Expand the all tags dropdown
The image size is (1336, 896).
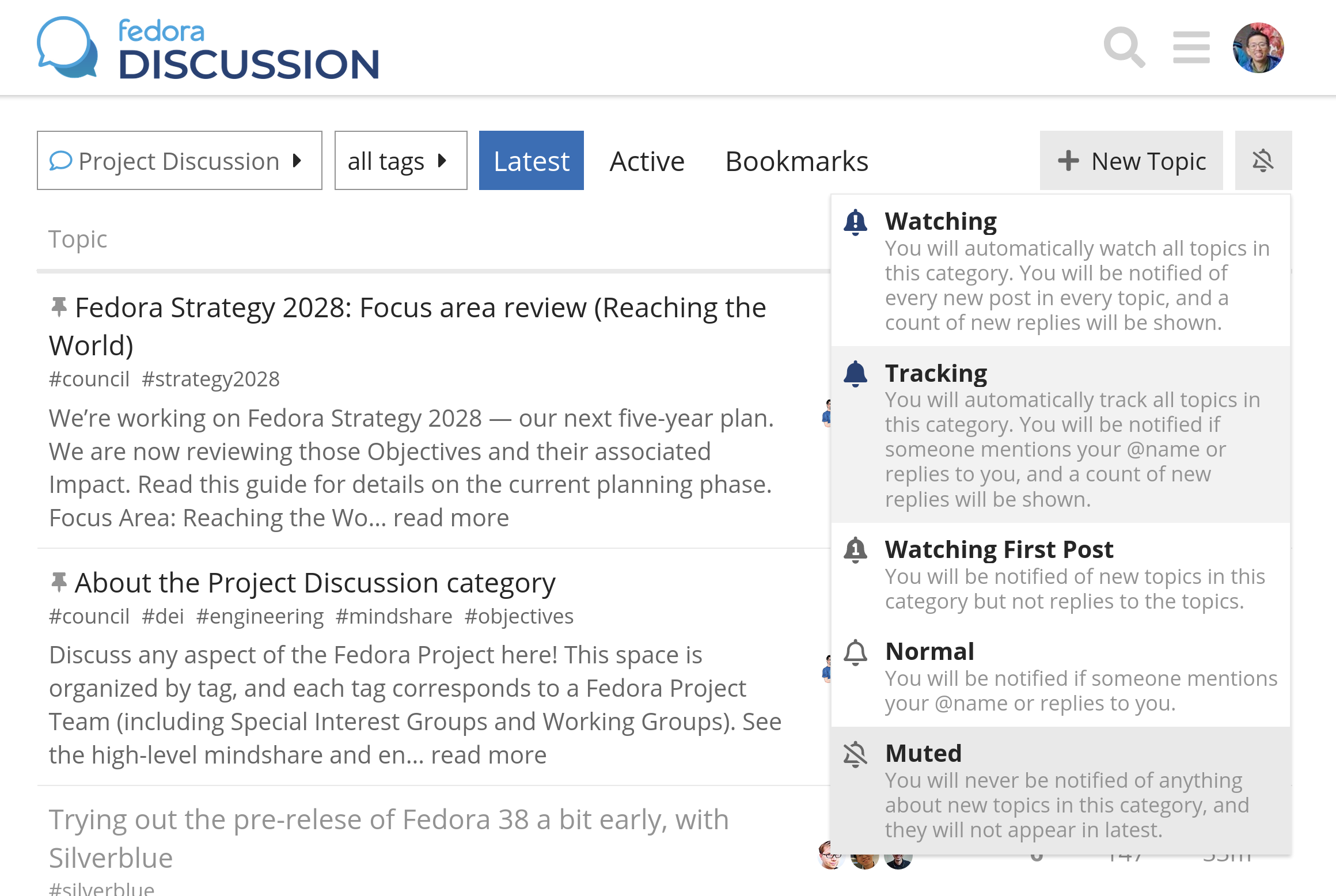[401, 161]
